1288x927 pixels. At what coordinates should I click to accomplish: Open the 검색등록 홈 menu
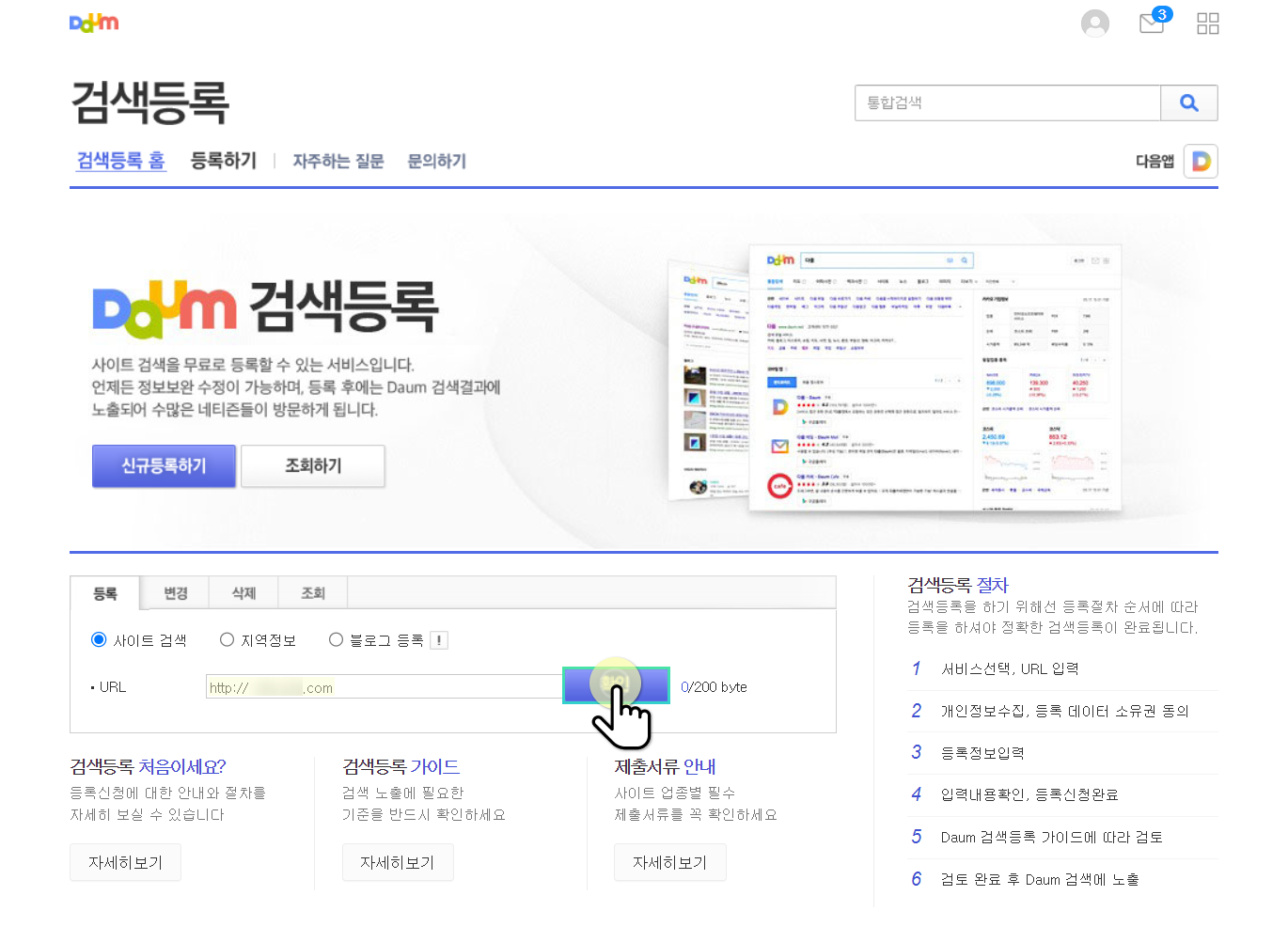pyautogui.click(x=120, y=161)
